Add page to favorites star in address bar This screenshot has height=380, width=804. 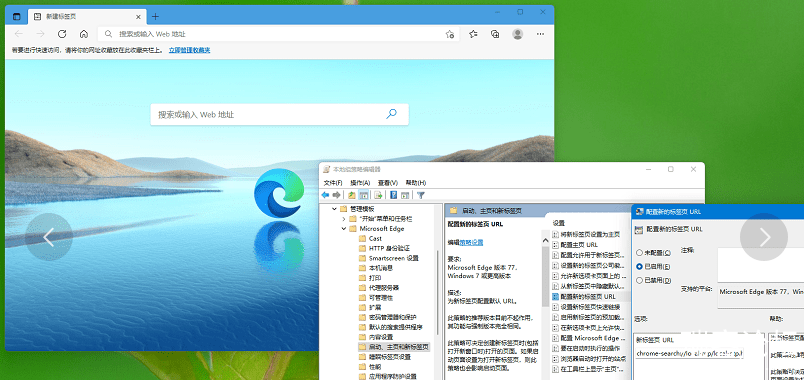[x=450, y=34]
